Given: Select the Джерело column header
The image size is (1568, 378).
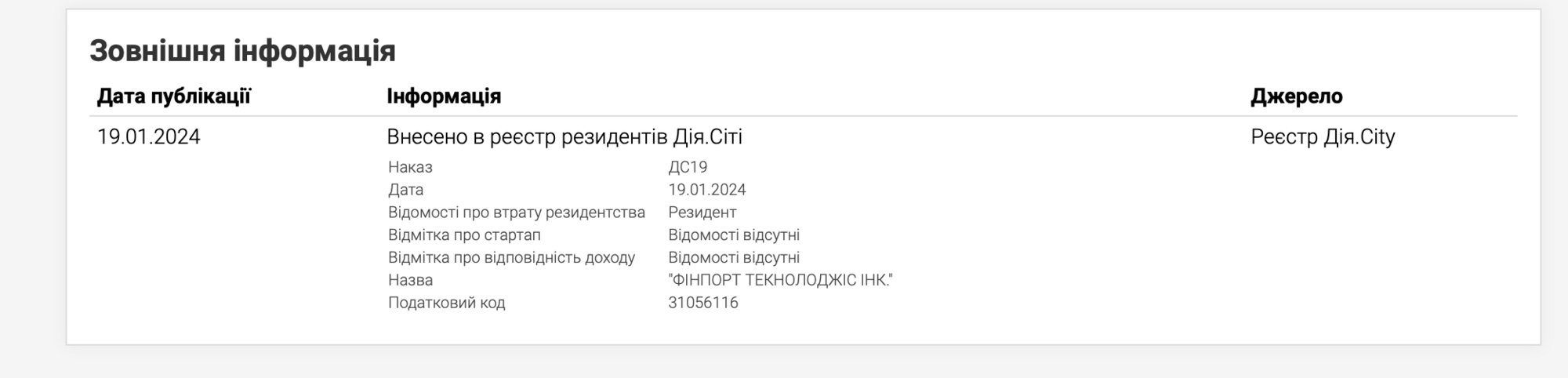Looking at the screenshot, I should point(1297,96).
